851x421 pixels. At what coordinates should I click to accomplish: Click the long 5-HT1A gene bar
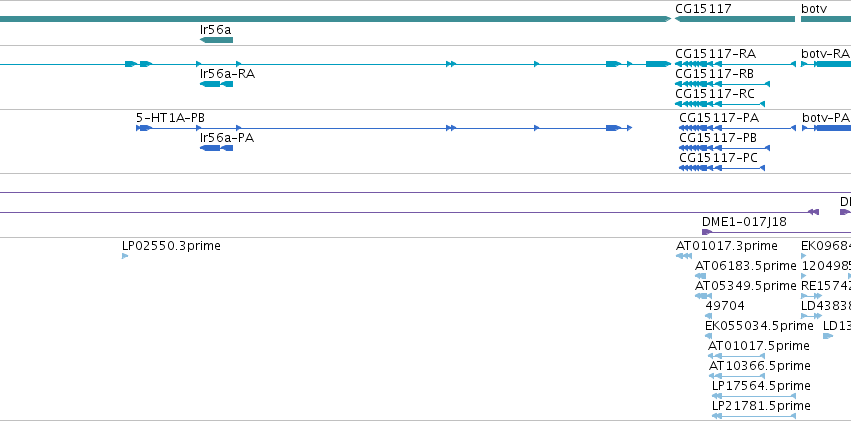(335, 19)
